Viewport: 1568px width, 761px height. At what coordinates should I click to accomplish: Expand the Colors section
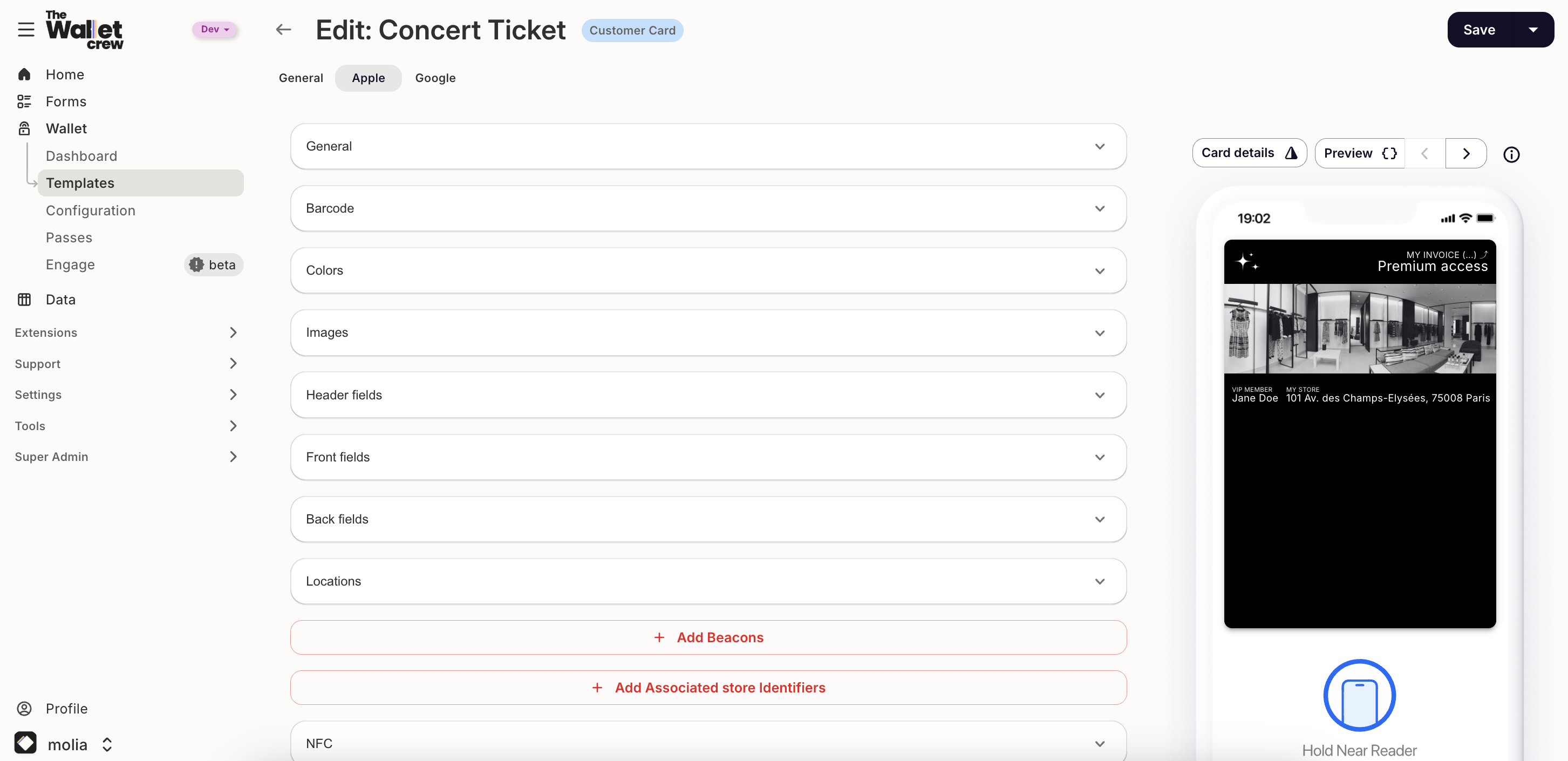coord(708,270)
